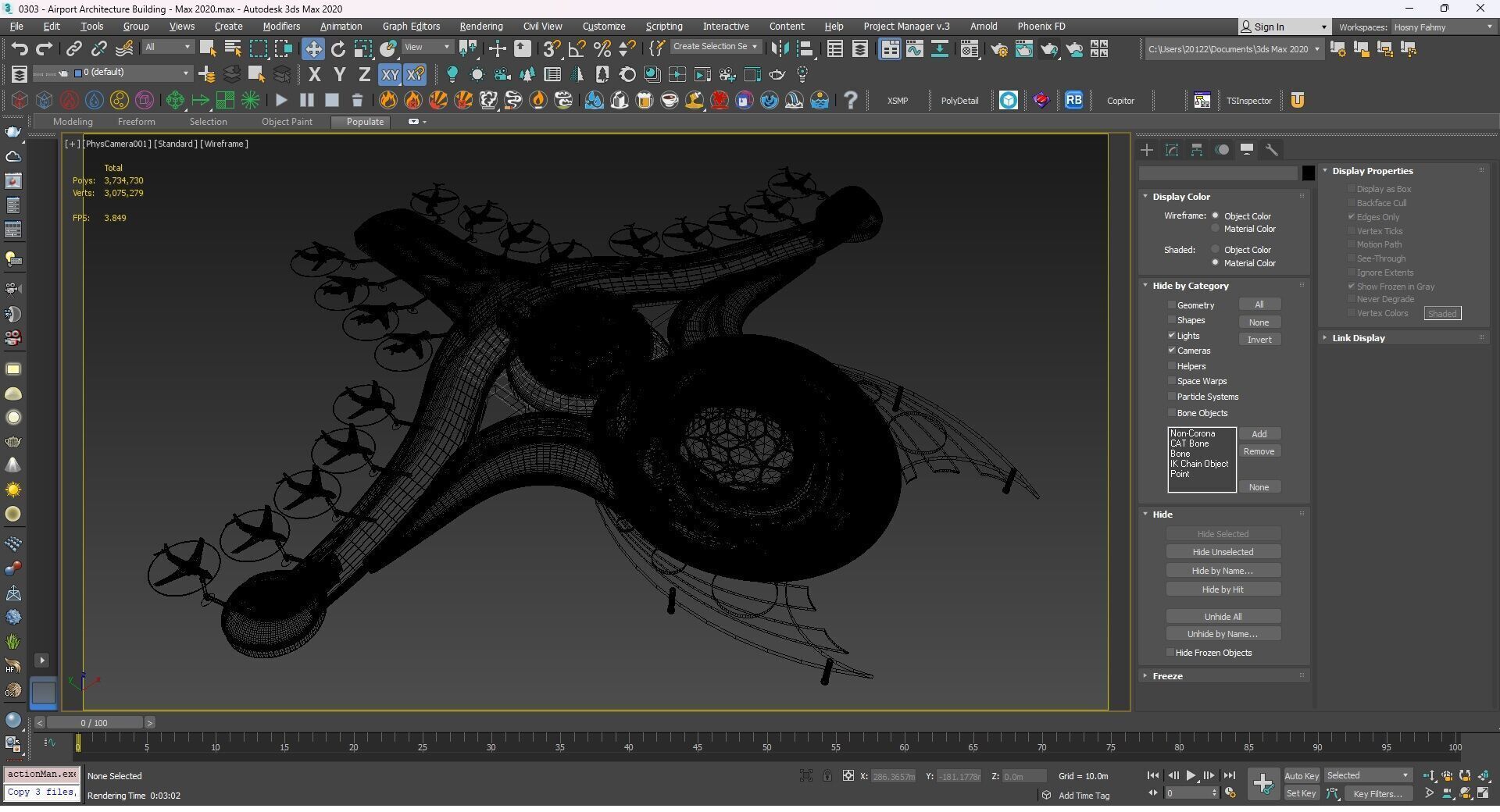Click the Auto Key button
The height and width of the screenshot is (812, 1500).
(x=1301, y=776)
